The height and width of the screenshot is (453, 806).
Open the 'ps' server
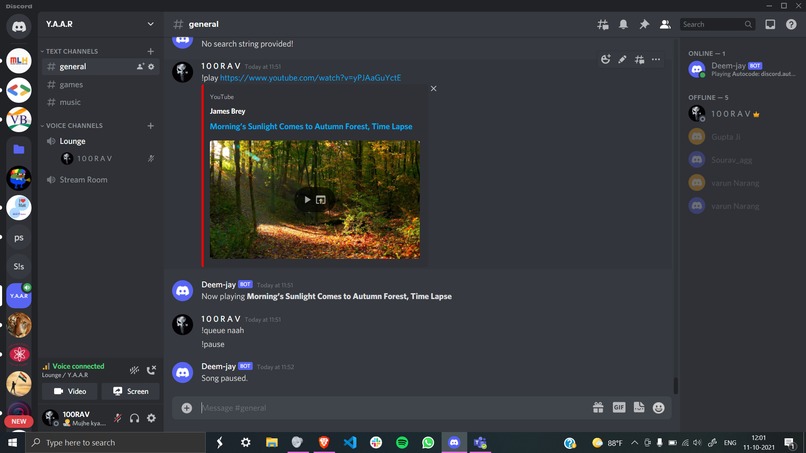(x=19, y=238)
